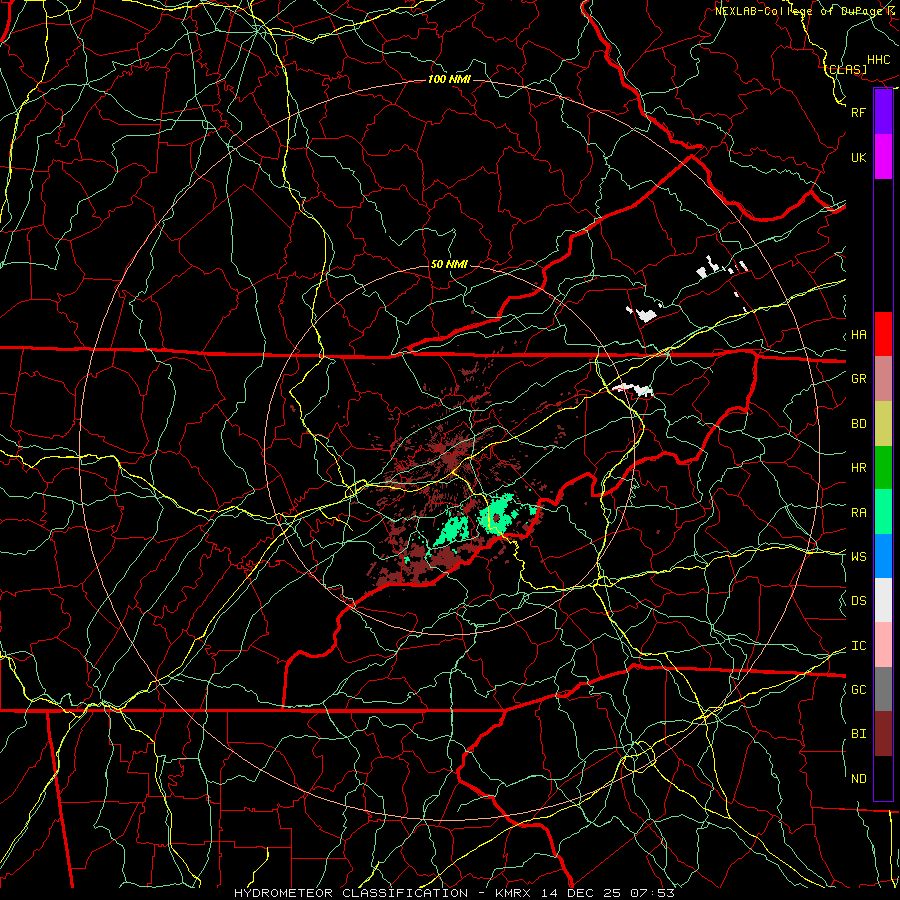The width and height of the screenshot is (900, 900).
Task: Pick the dusty-pink GR legend color swatch
Action: point(883,379)
